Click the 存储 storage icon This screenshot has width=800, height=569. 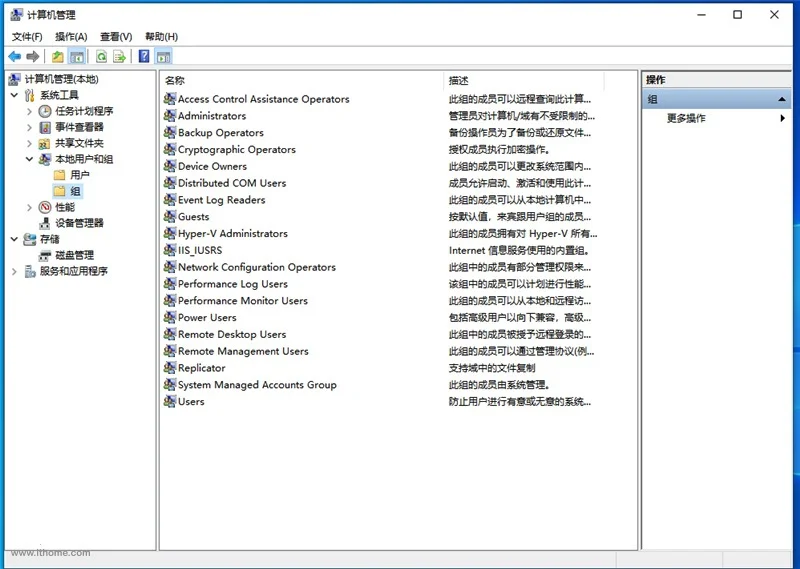[30, 239]
